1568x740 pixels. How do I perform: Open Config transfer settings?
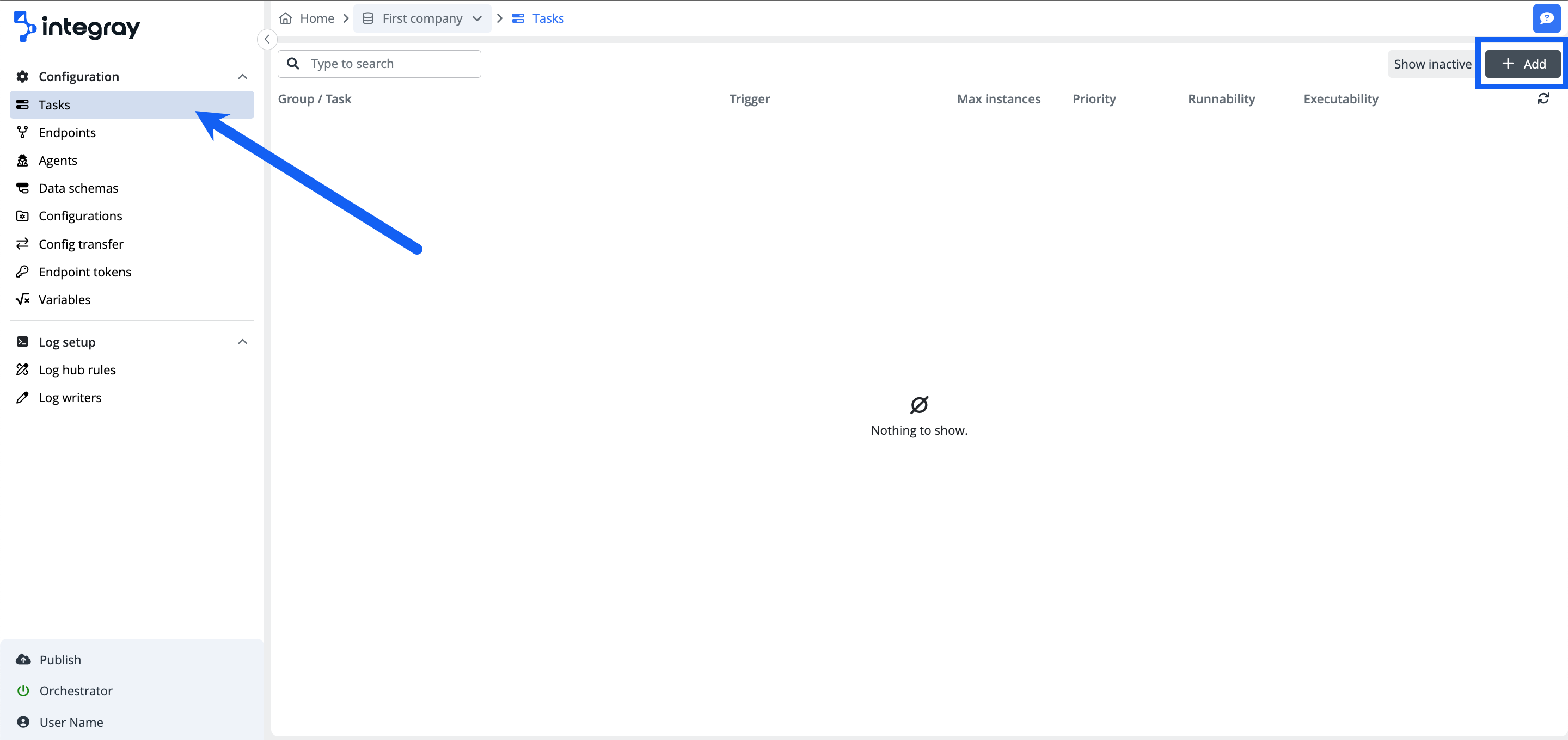pyautogui.click(x=81, y=243)
